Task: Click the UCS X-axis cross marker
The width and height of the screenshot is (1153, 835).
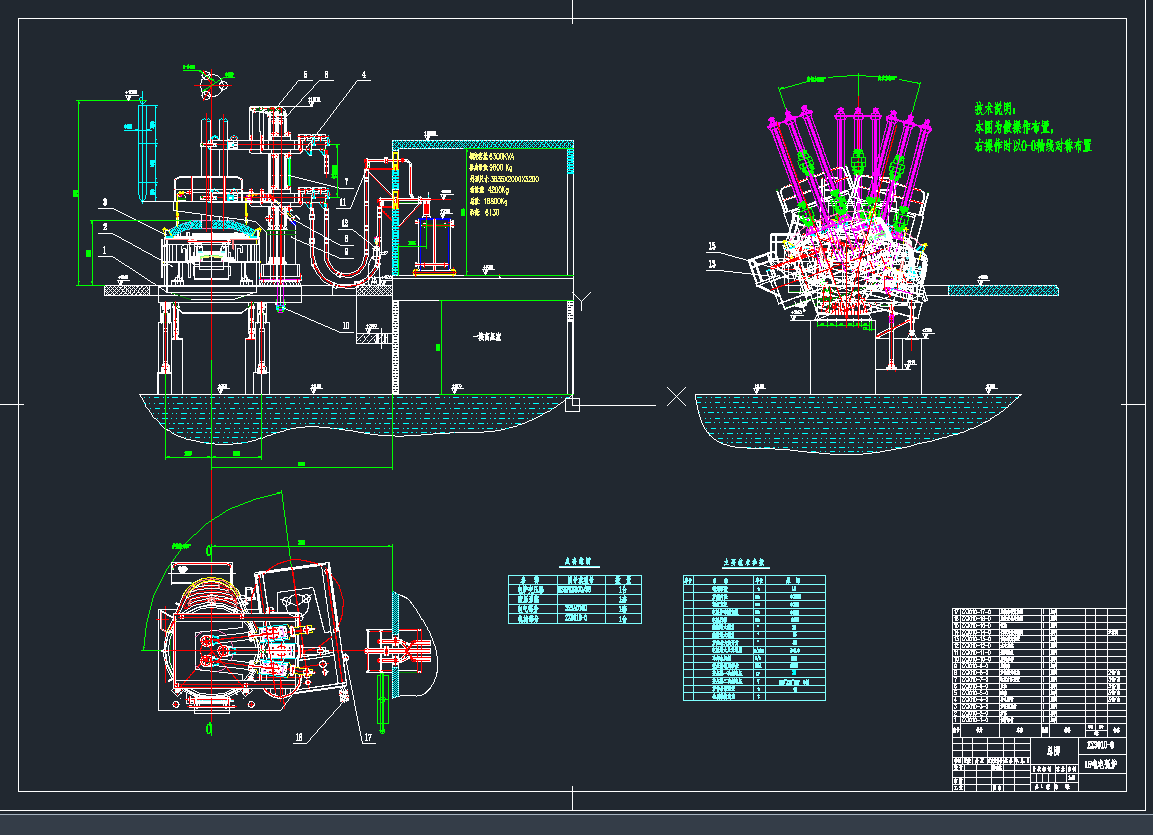Action: [x=676, y=397]
